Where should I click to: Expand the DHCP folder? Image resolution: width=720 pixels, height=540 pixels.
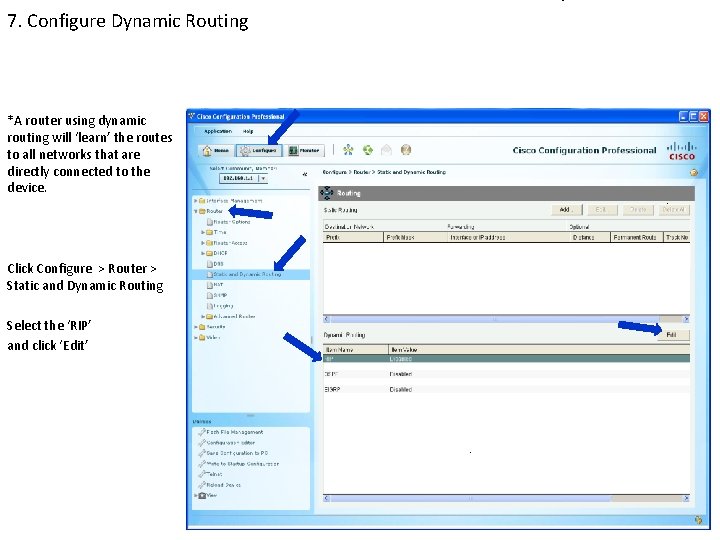tap(203, 253)
